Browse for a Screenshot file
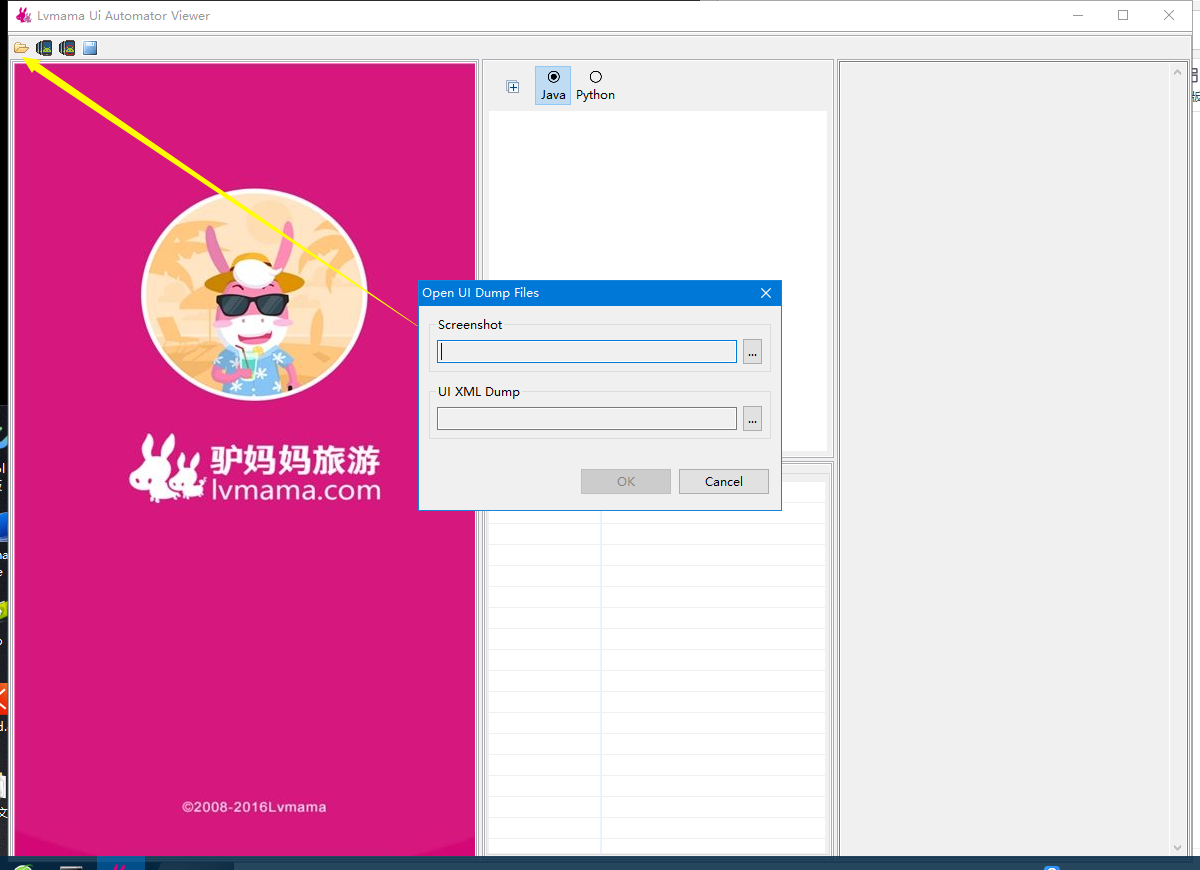The image size is (1200, 870). click(x=752, y=351)
